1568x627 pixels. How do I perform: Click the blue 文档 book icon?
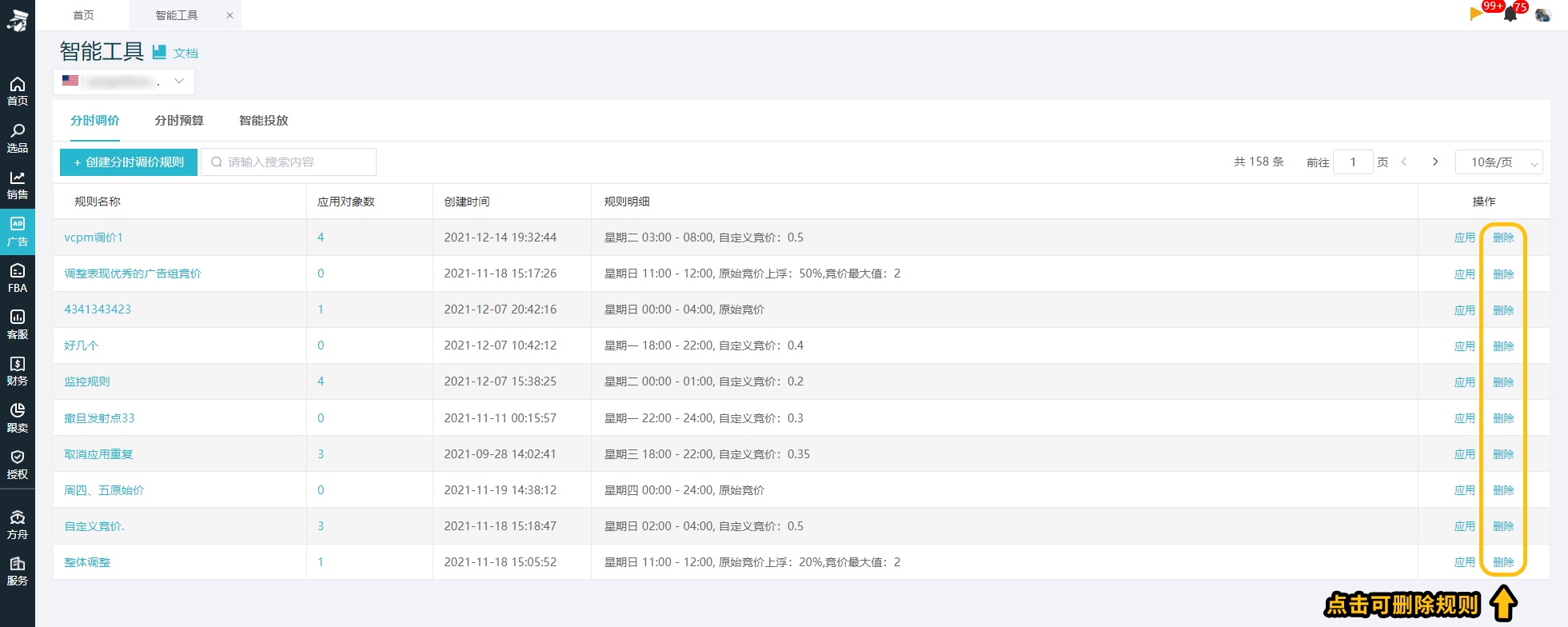click(x=159, y=52)
